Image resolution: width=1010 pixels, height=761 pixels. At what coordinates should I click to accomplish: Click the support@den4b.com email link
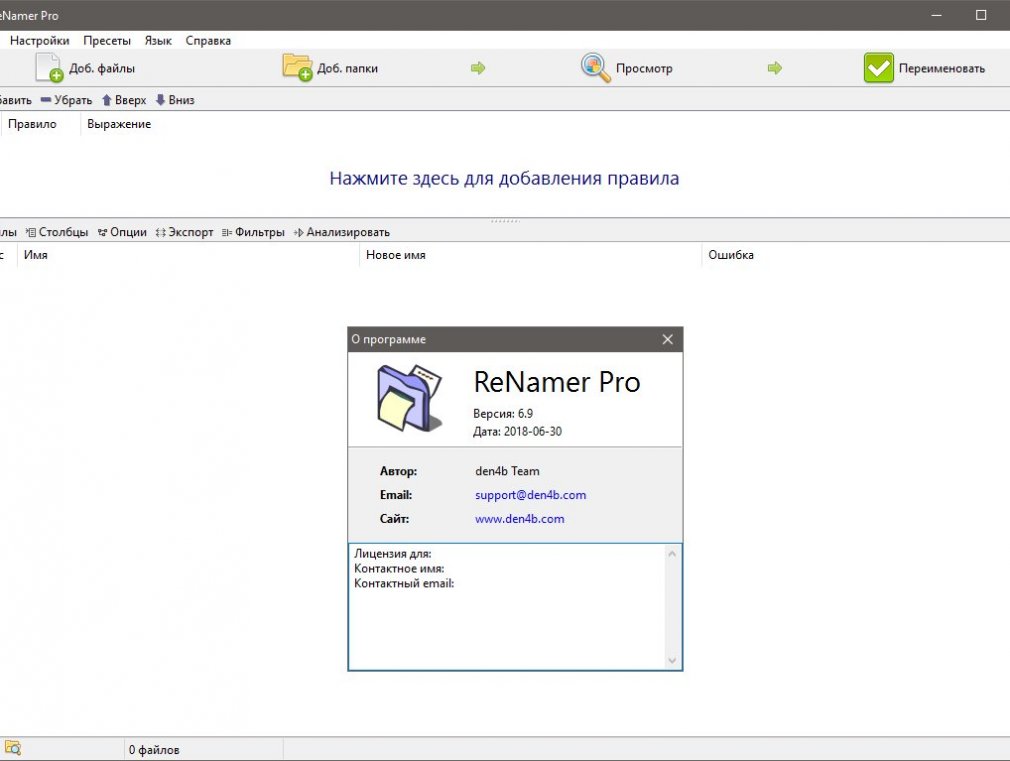531,495
